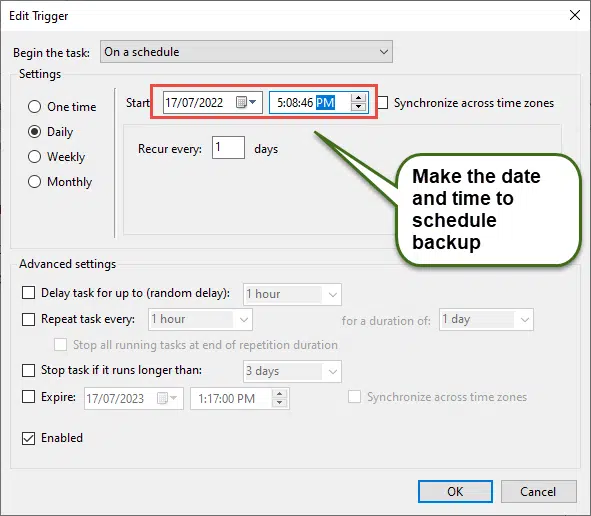Check Delay task for up to checkbox
591x516 pixels.
click(x=29, y=293)
